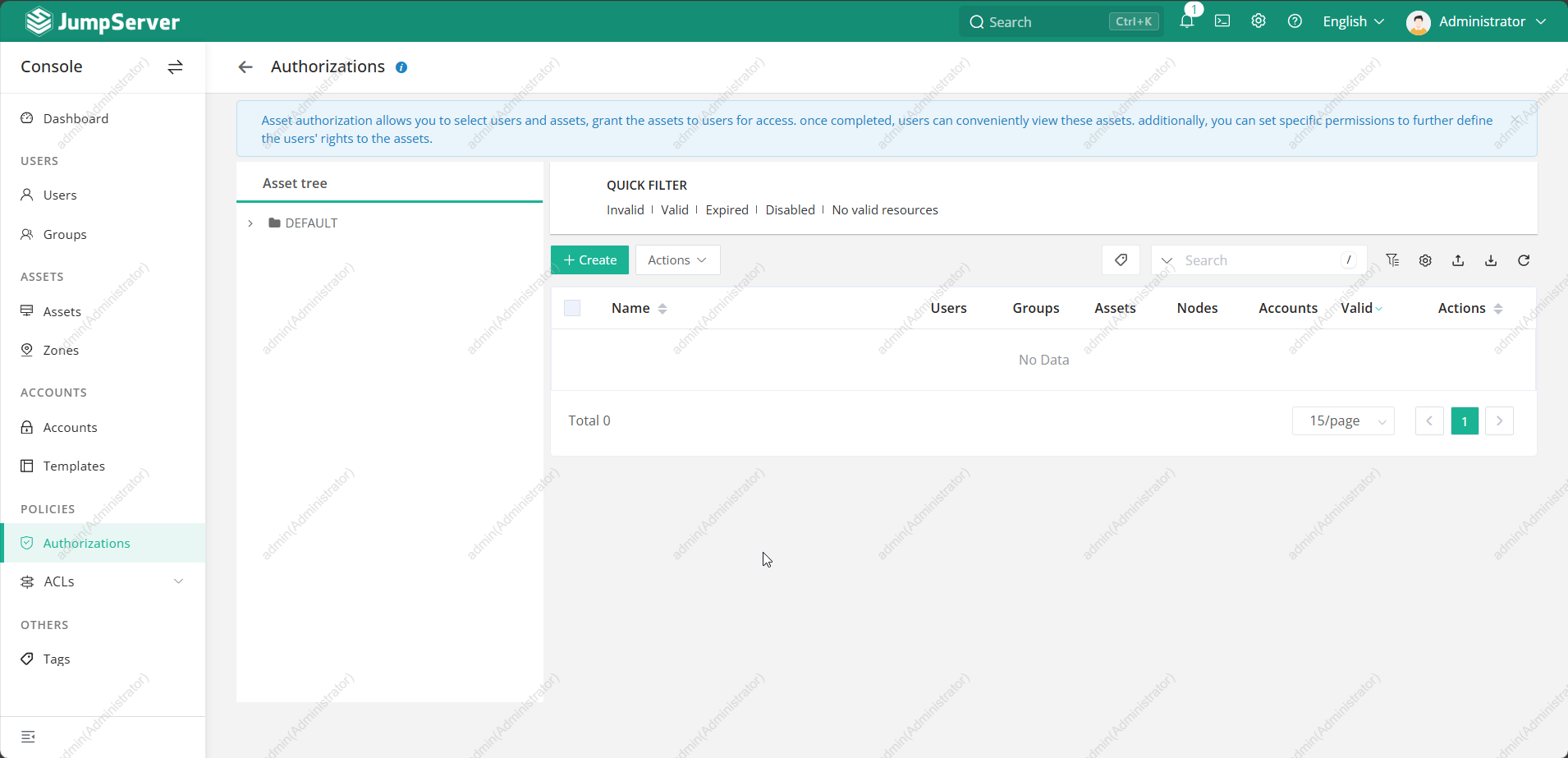The height and width of the screenshot is (758, 1568).
Task: Open system settings gear in top bar
Action: pos(1259,21)
